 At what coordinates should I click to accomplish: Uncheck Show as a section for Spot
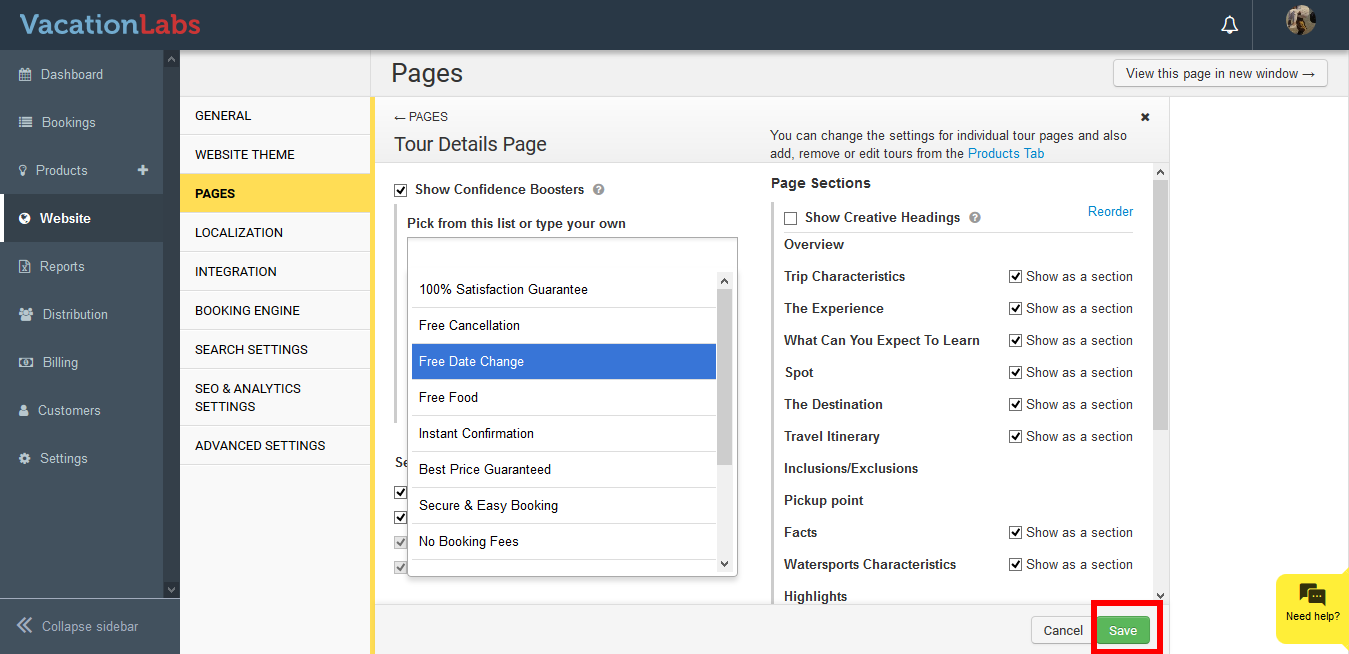tap(1015, 373)
